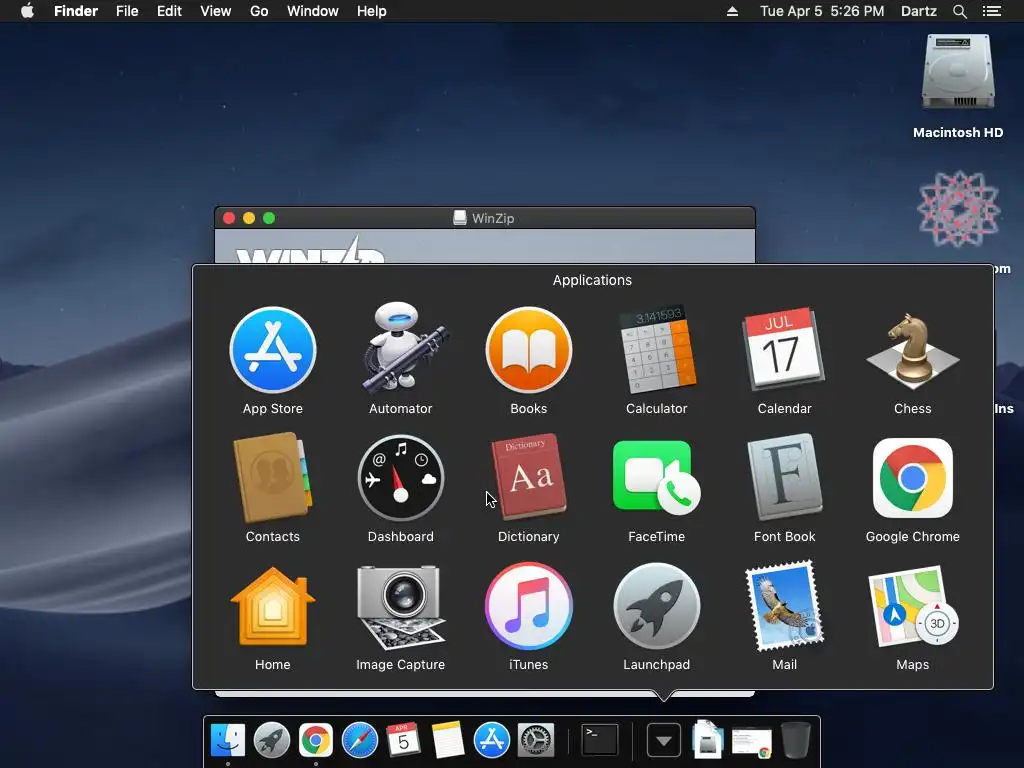Launch Google Chrome from the Applications grid

click(x=912, y=478)
